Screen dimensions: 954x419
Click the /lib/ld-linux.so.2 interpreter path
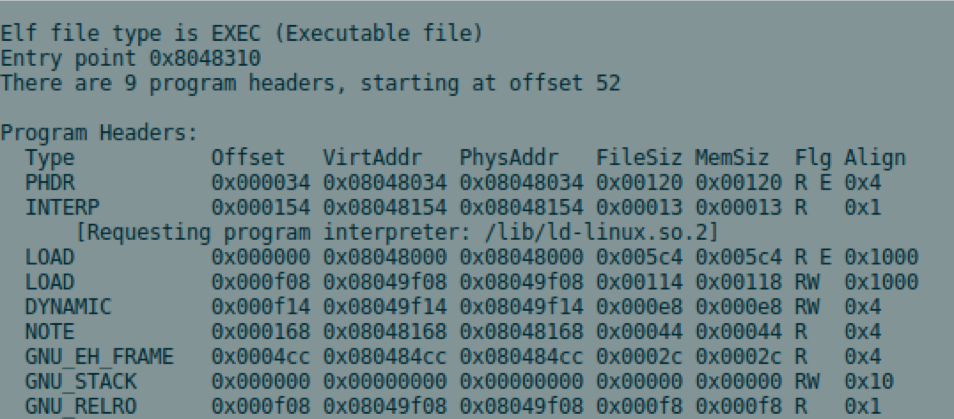click(x=596, y=232)
